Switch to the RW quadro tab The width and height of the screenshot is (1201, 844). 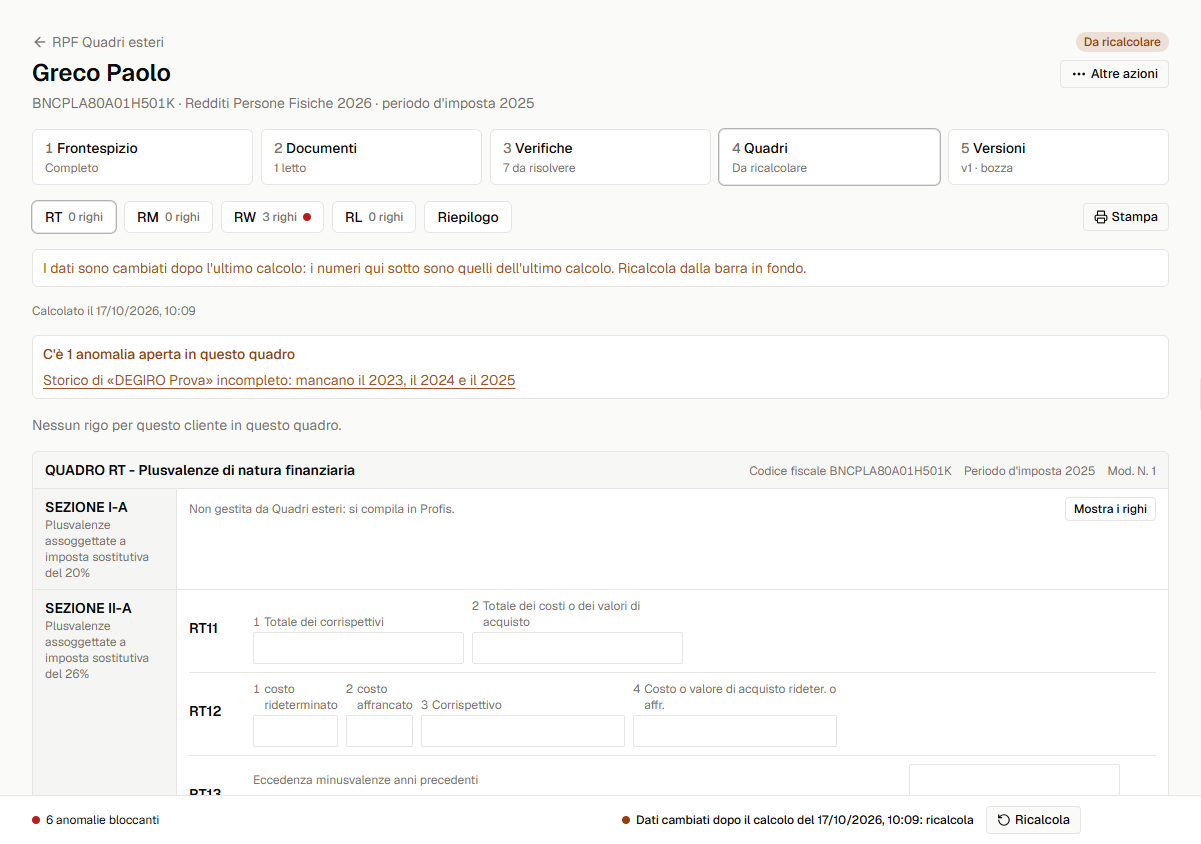[272, 217]
